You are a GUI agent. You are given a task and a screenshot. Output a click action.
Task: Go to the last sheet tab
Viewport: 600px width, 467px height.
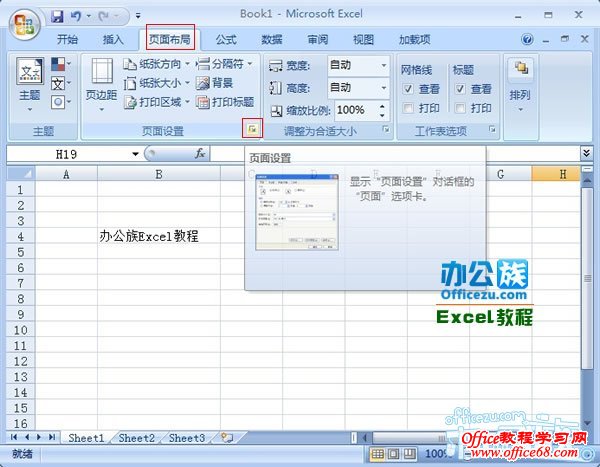click(x=52, y=437)
